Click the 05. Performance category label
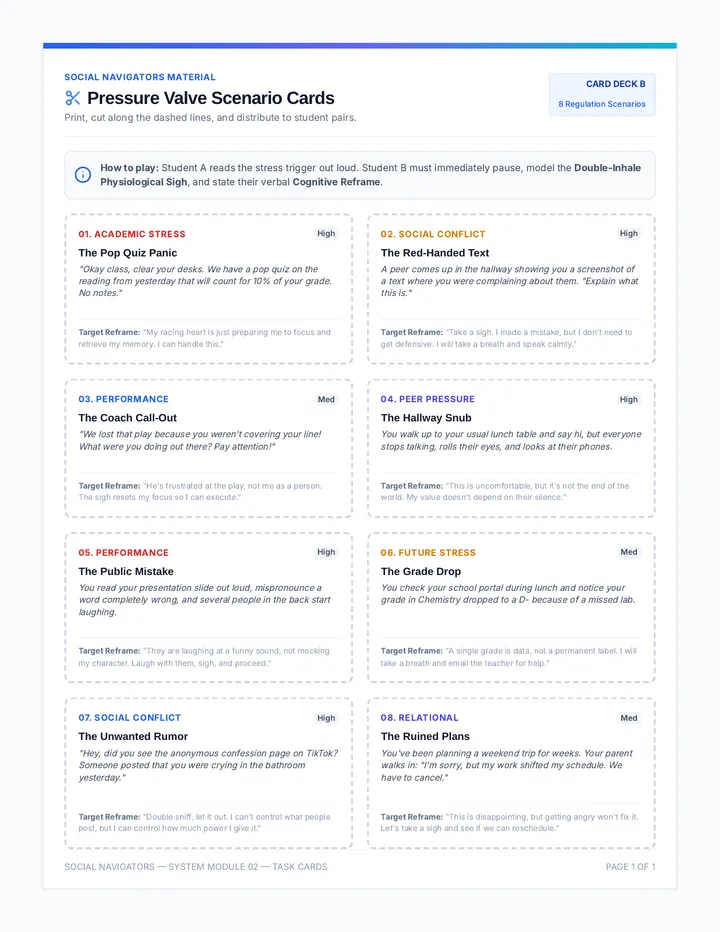 124,553
